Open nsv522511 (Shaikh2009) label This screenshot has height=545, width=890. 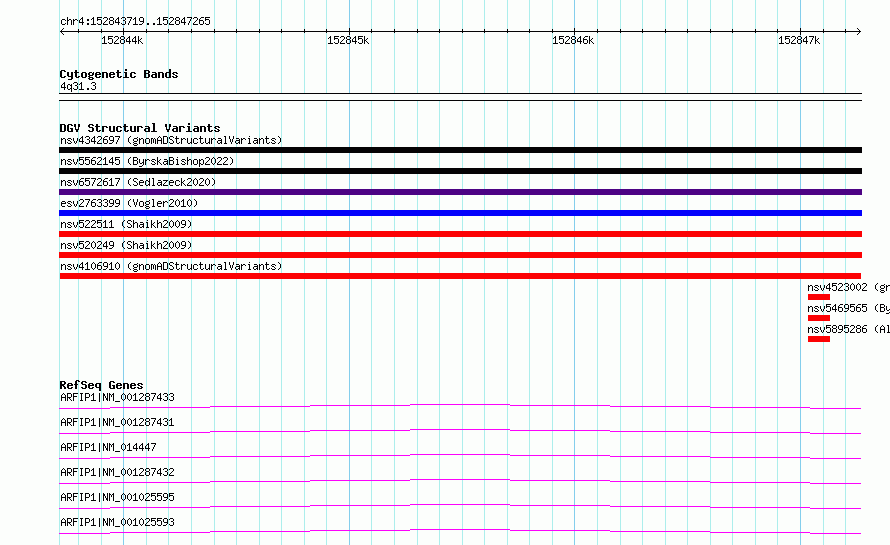pos(126,224)
